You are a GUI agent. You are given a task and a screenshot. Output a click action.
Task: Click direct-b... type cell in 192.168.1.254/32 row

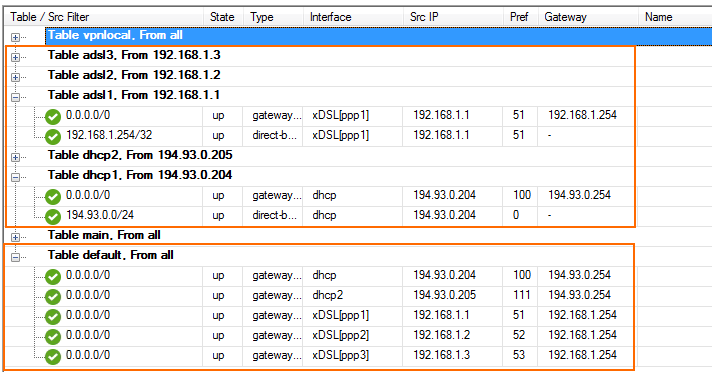(274, 135)
